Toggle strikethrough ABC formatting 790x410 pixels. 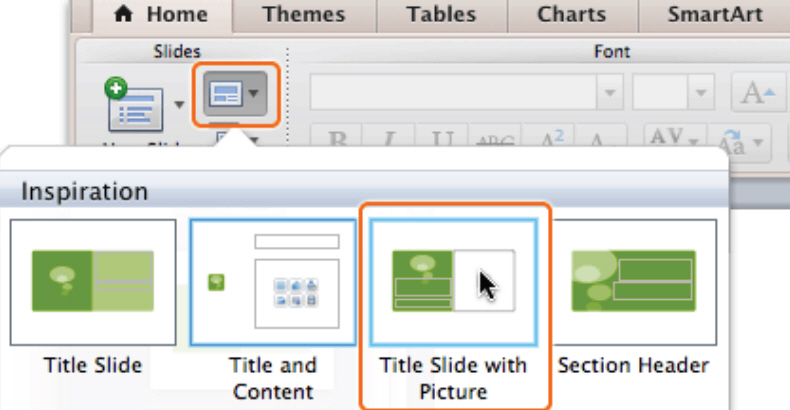pyautogui.click(x=496, y=137)
